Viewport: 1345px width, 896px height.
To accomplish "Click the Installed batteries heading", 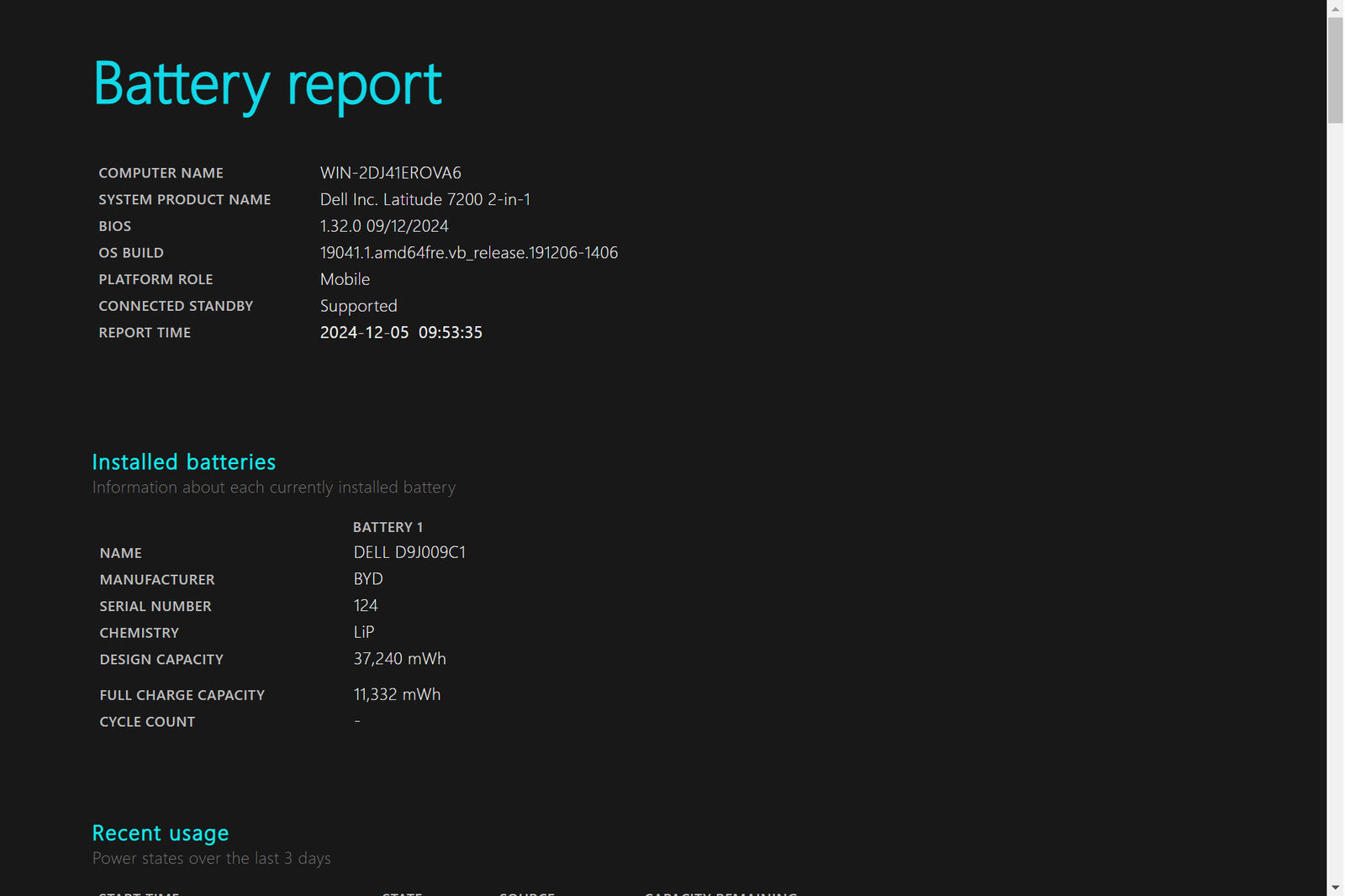I will pyautogui.click(x=183, y=462).
